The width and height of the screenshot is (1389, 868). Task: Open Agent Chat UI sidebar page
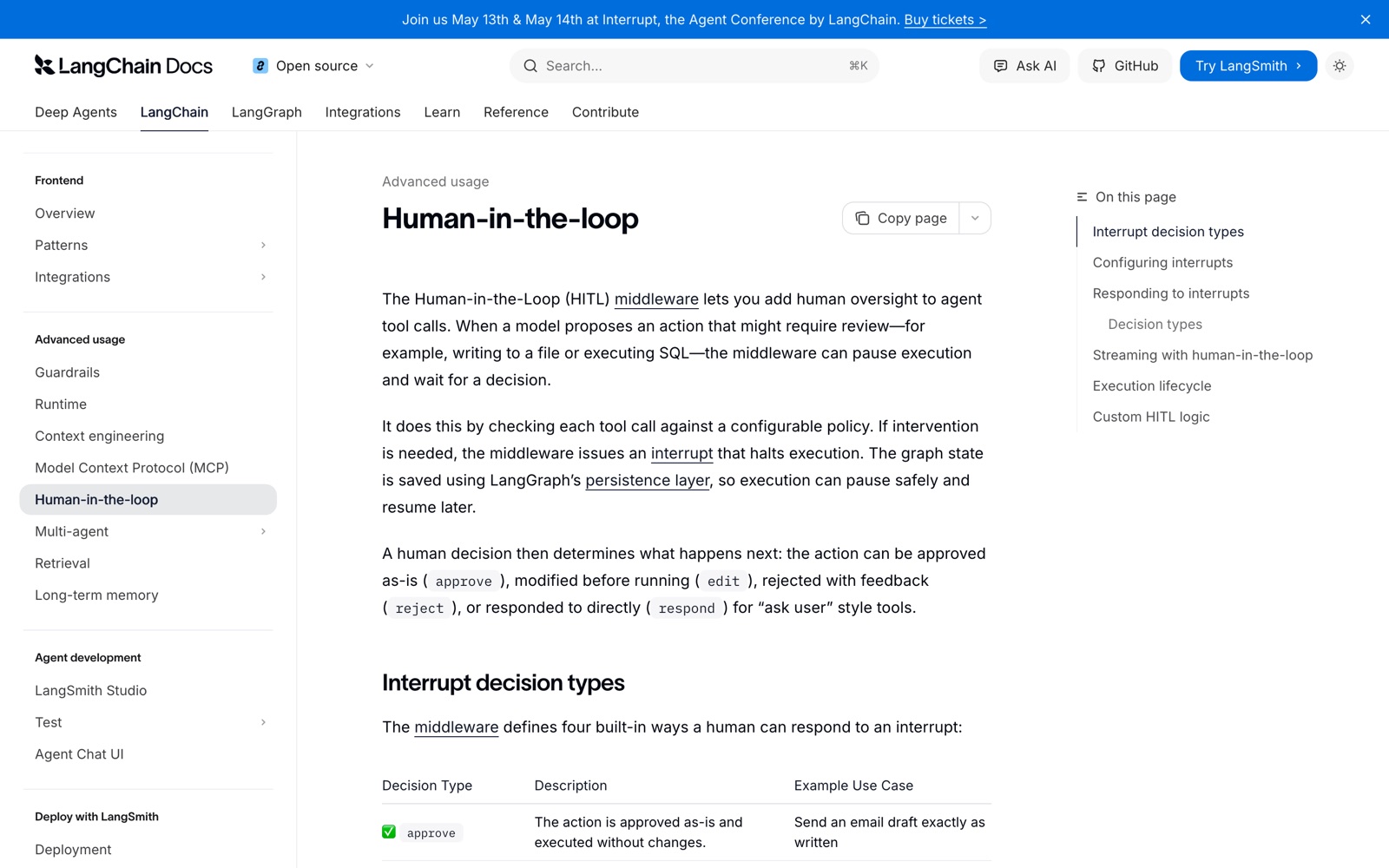[x=79, y=754]
